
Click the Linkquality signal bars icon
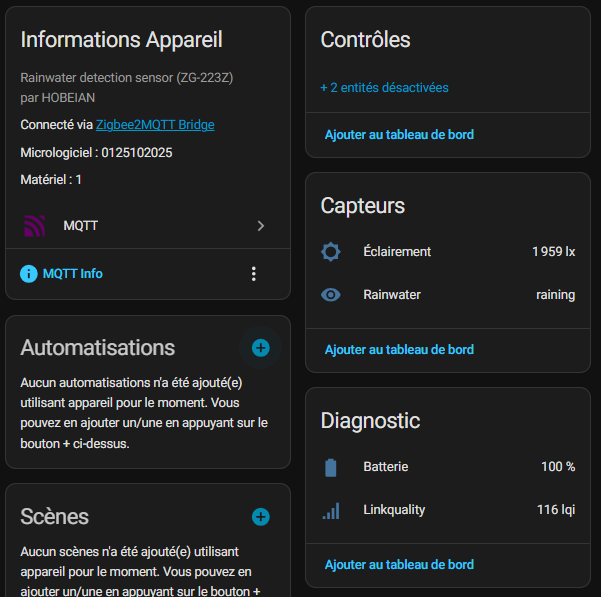click(x=331, y=510)
